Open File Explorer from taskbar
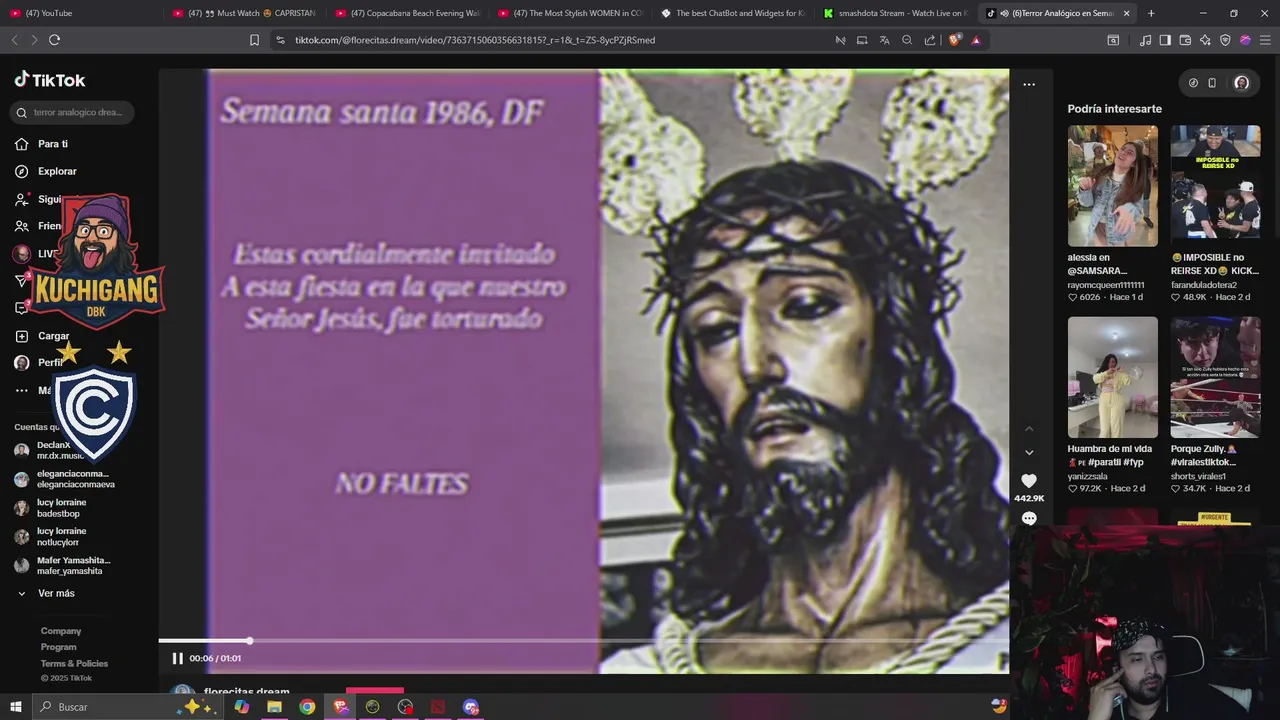The height and width of the screenshot is (720, 1280). click(x=274, y=707)
